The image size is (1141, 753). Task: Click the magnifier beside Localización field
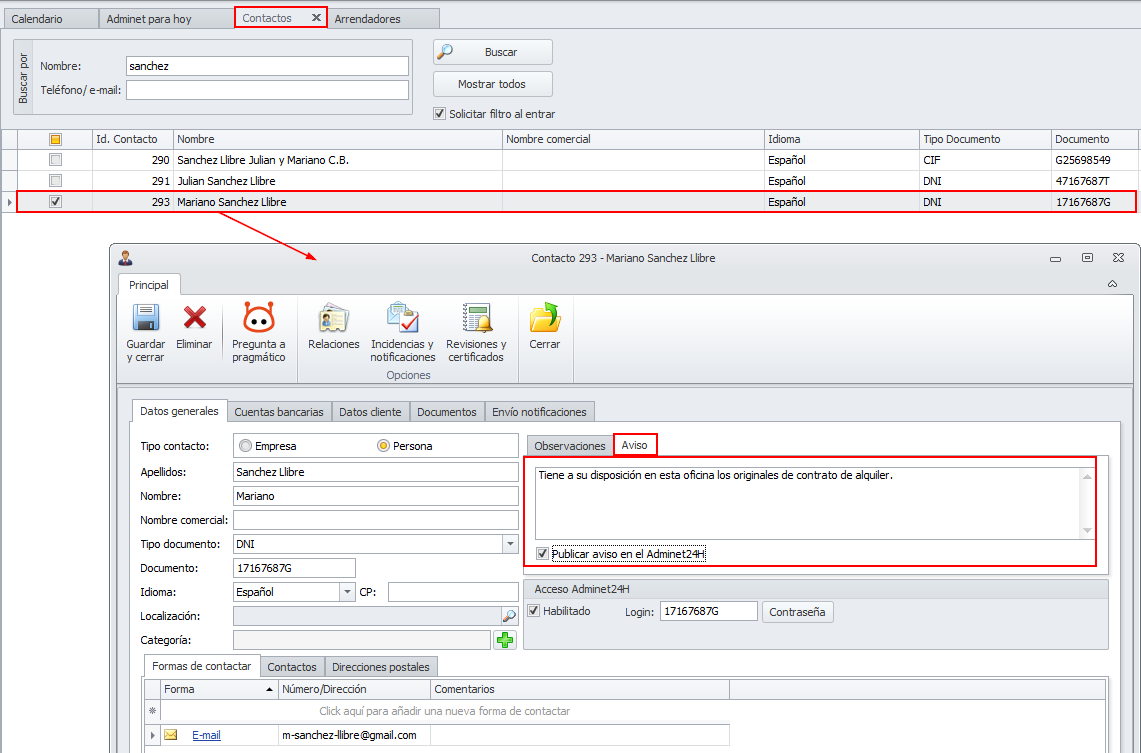pyautogui.click(x=509, y=616)
